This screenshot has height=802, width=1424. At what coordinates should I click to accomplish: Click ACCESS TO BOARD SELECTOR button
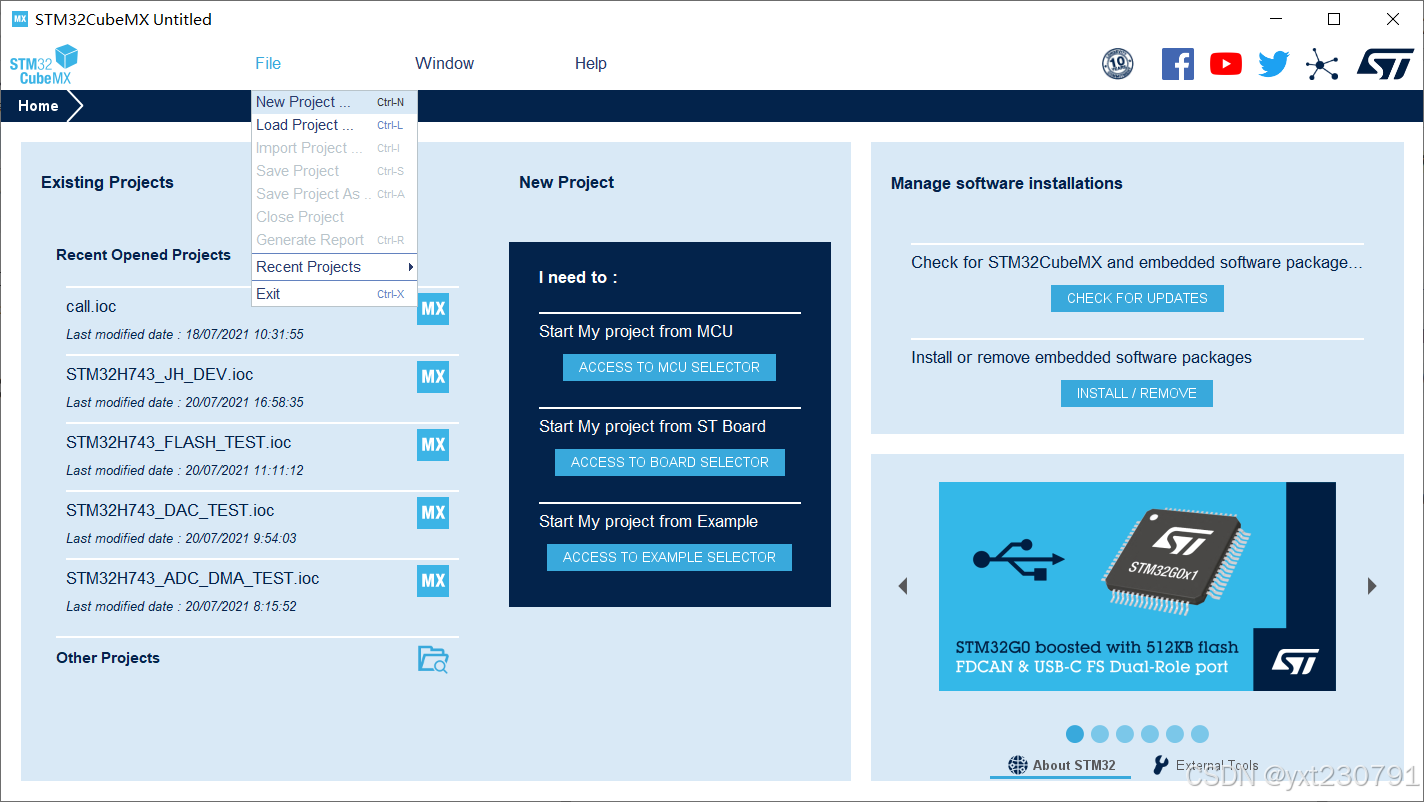pos(670,462)
